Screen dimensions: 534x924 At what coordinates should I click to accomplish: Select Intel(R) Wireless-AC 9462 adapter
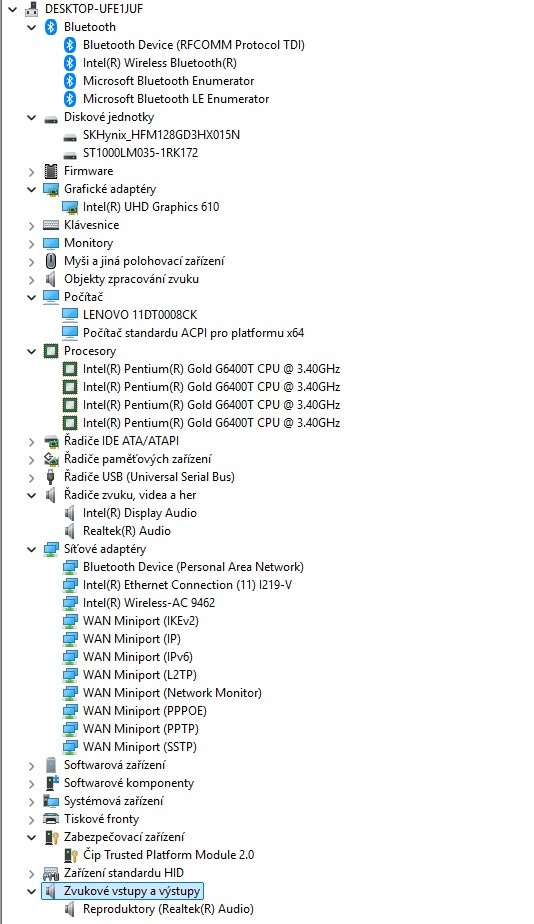[149, 603]
